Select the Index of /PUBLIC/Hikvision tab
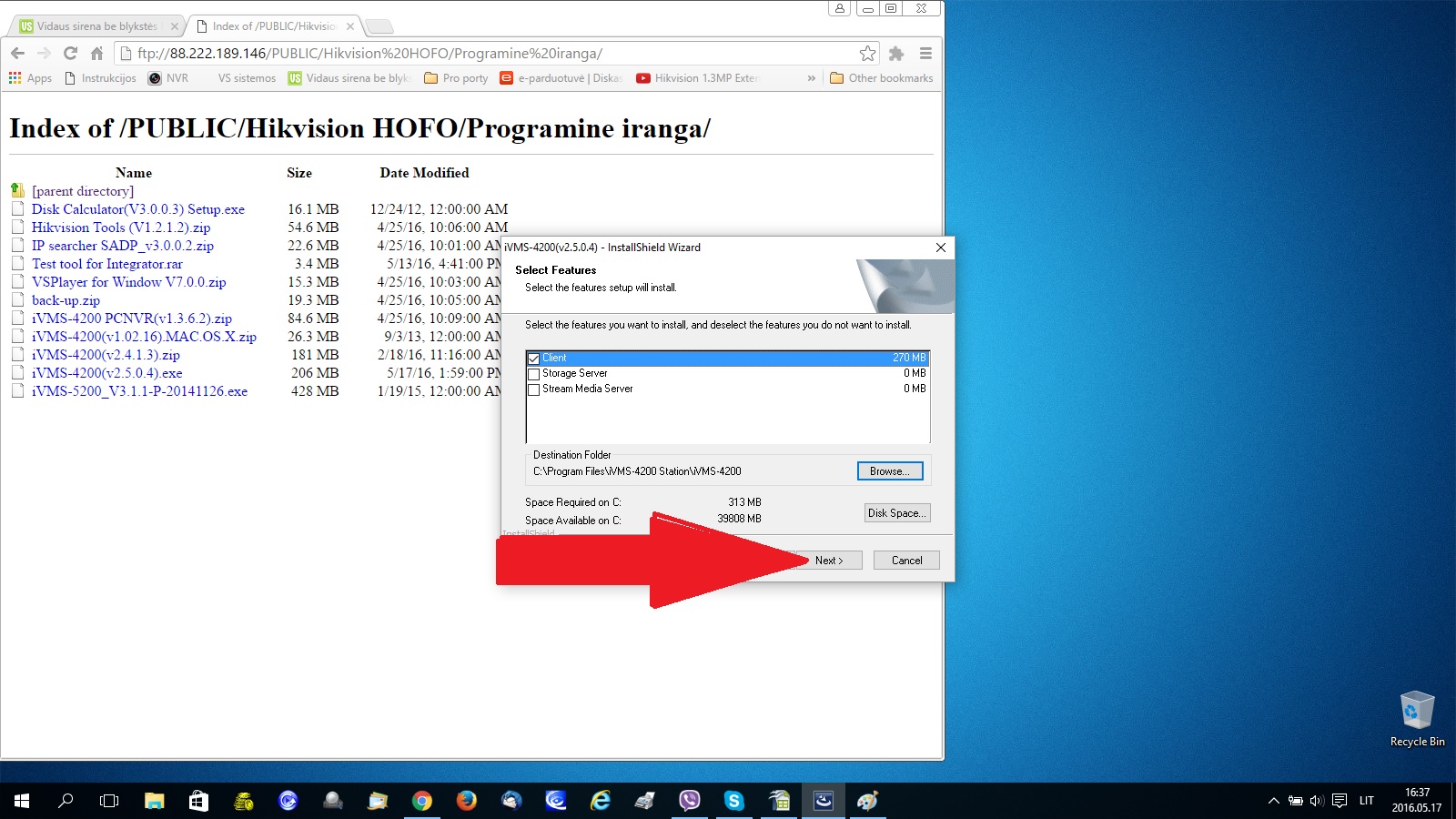1456x819 pixels. click(273, 26)
